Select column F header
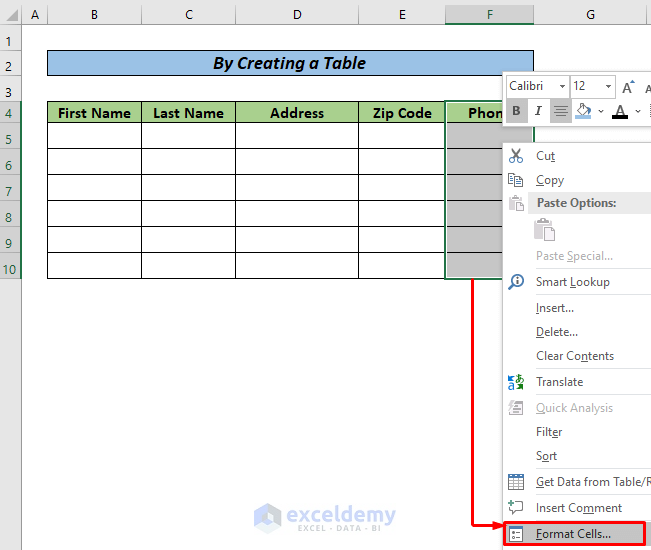651x550 pixels. click(x=489, y=15)
